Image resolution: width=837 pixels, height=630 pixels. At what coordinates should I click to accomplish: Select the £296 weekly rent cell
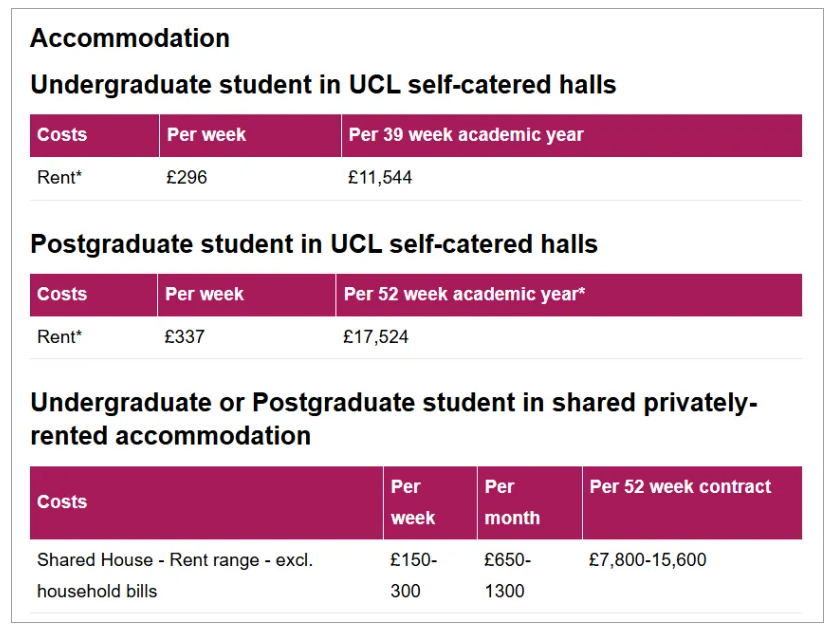click(x=187, y=178)
